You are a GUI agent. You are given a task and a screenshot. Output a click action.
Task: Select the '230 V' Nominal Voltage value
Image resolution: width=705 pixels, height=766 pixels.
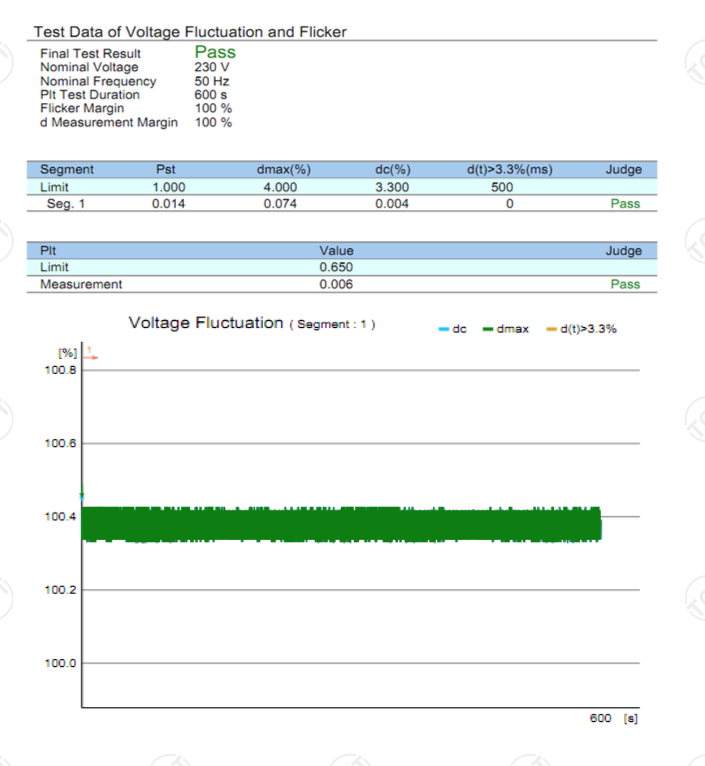click(x=212, y=67)
